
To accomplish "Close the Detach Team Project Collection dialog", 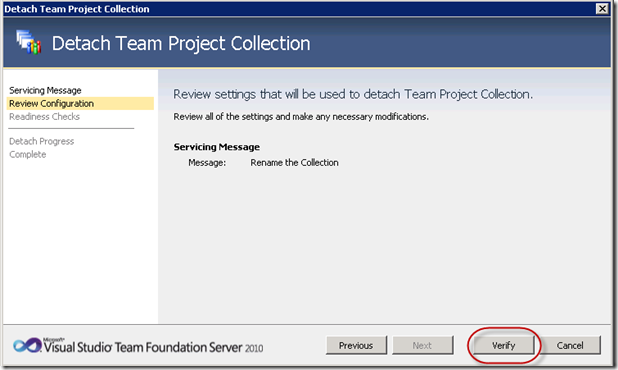I will 602,8.
